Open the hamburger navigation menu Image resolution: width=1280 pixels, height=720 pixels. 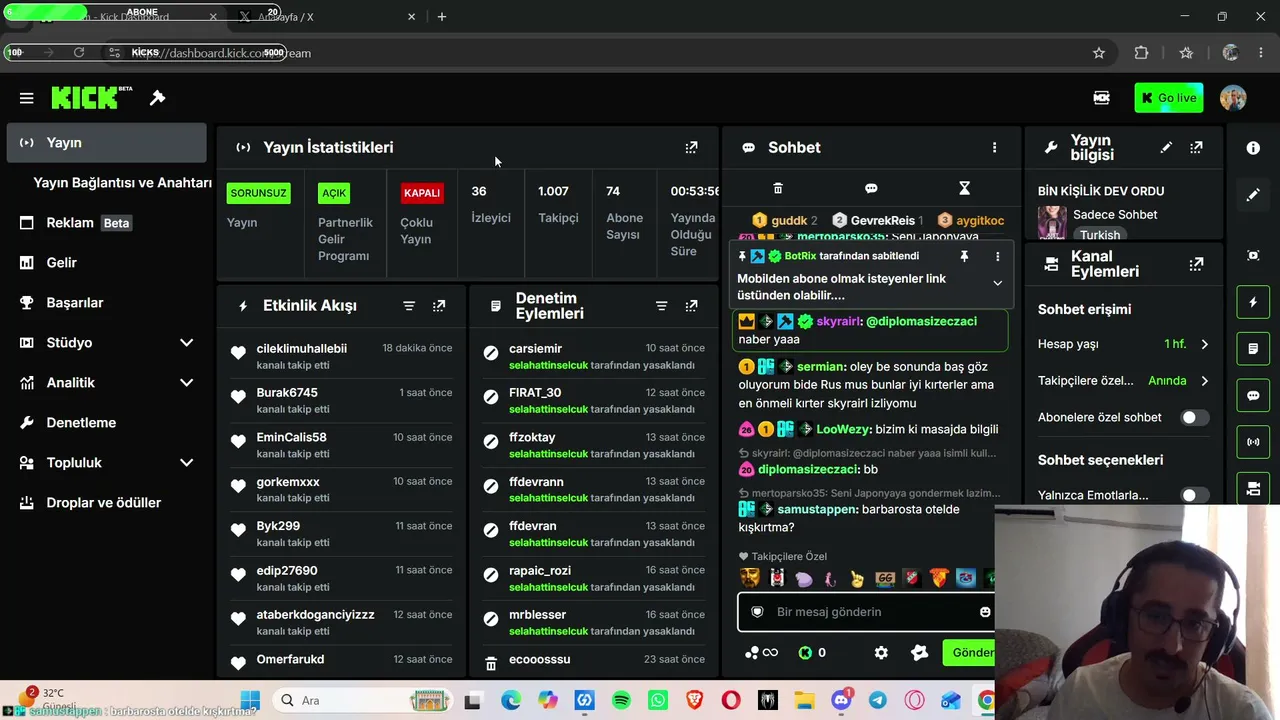point(27,98)
